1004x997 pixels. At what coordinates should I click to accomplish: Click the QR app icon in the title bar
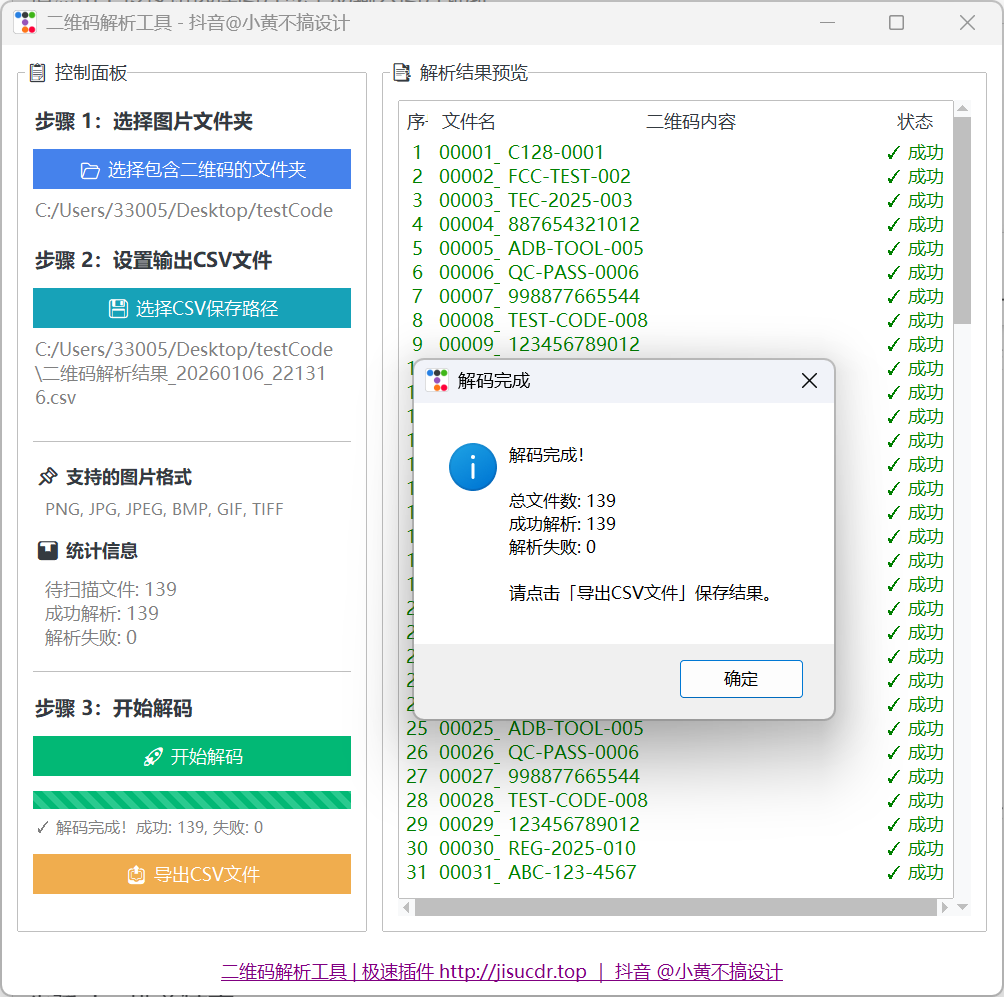pyautogui.click(x=25, y=21)
